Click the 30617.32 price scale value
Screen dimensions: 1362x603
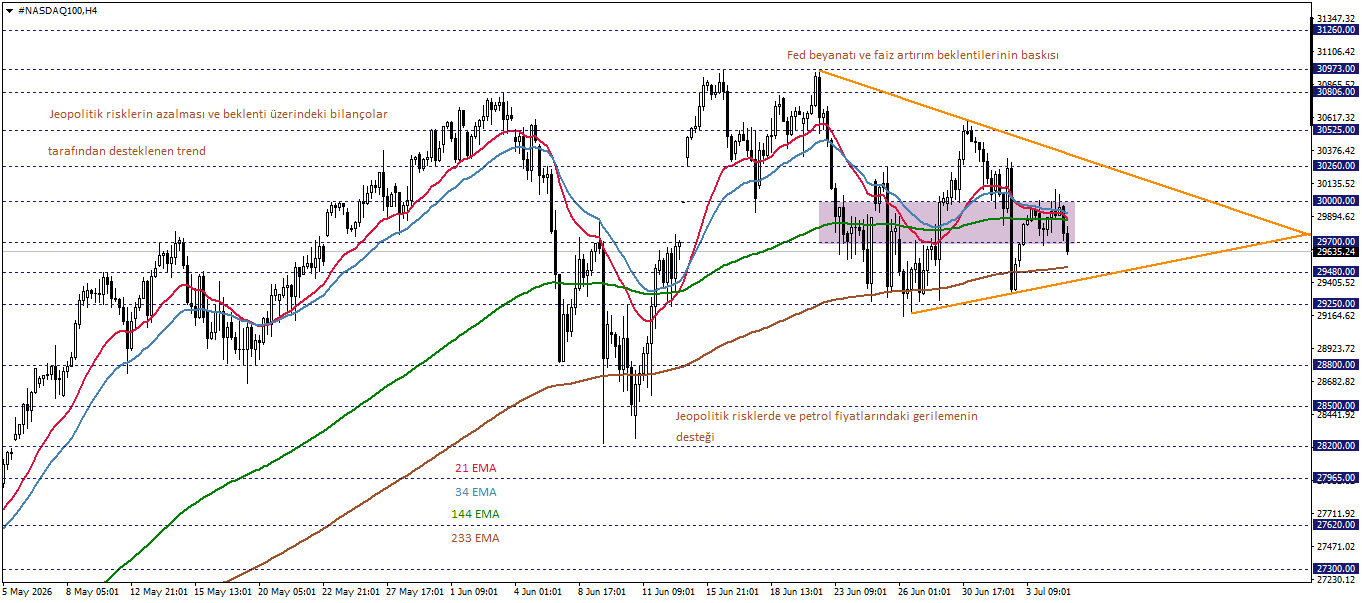coord(1336,117)
